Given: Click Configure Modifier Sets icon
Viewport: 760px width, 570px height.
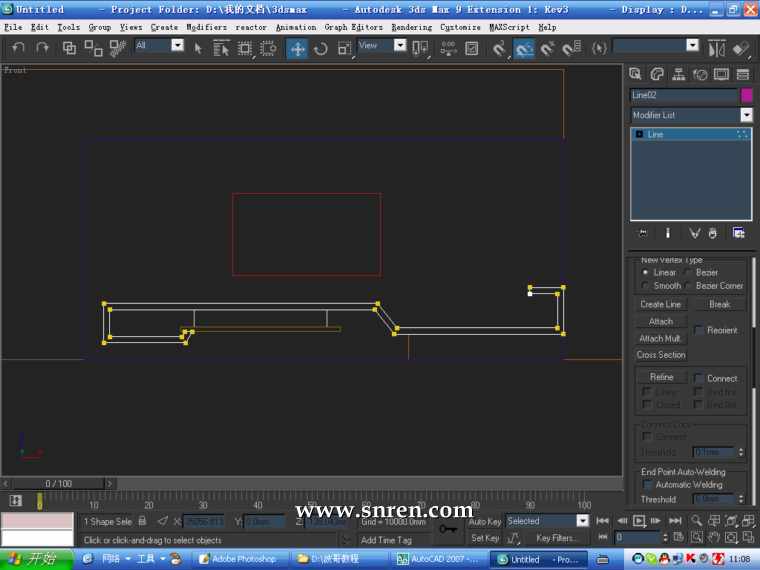Looking at the screenshot, I should click(x=738, y=233).
